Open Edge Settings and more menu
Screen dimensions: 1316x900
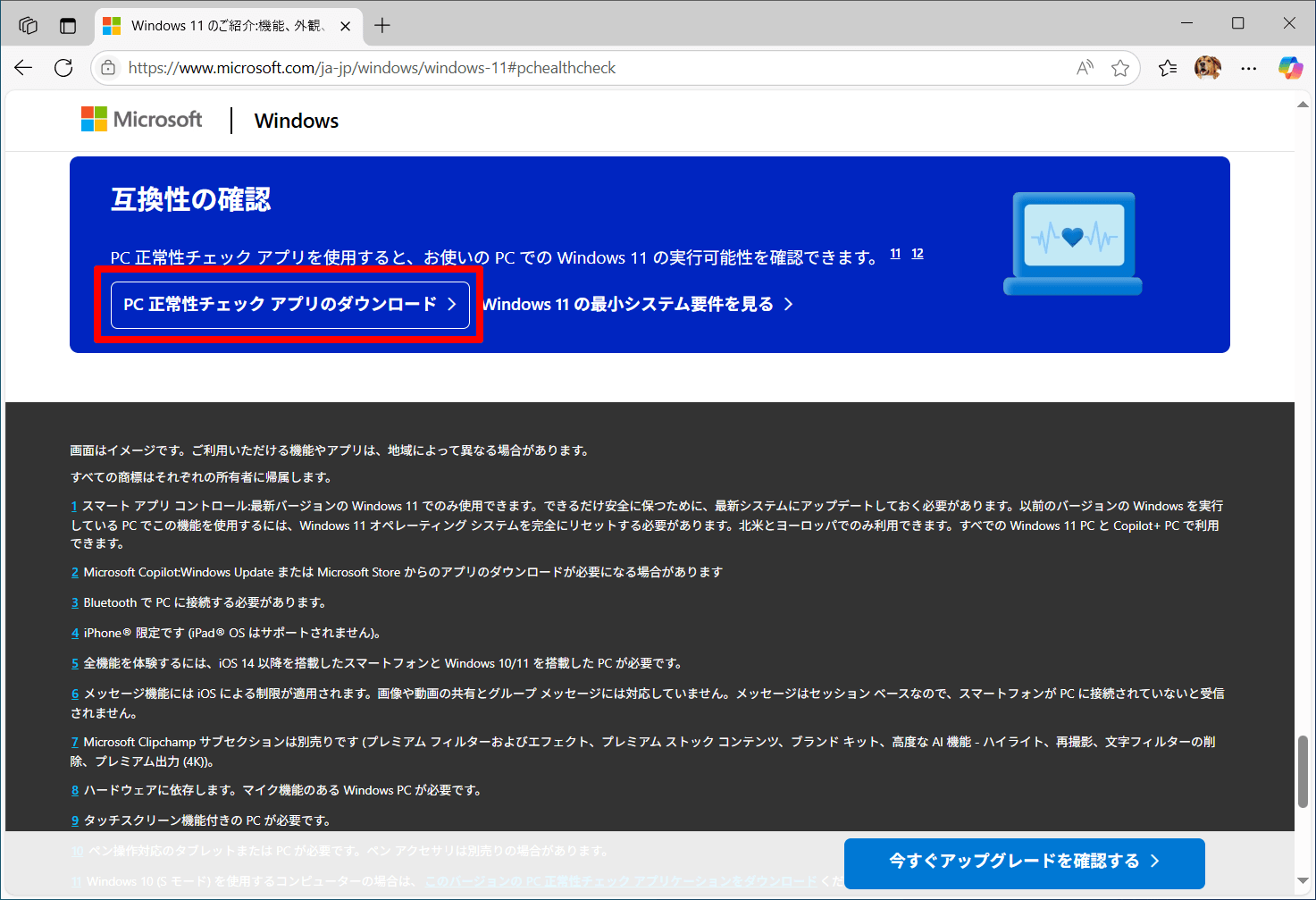click(1249, 68)
